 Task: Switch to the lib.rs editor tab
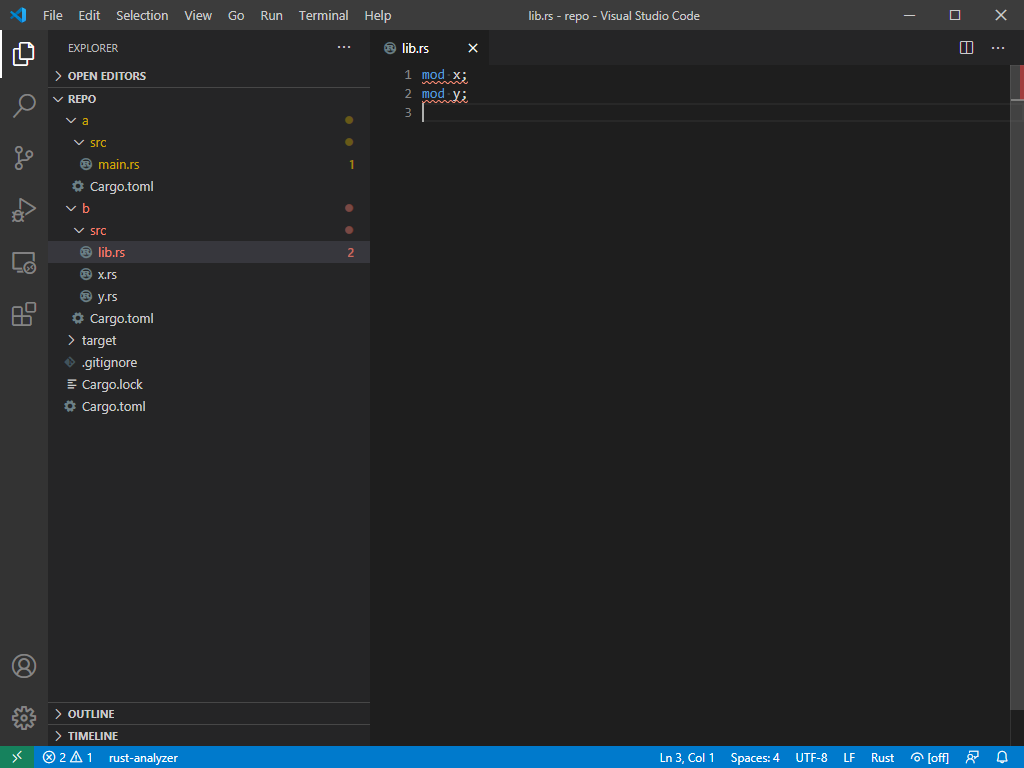coord(416,47)
